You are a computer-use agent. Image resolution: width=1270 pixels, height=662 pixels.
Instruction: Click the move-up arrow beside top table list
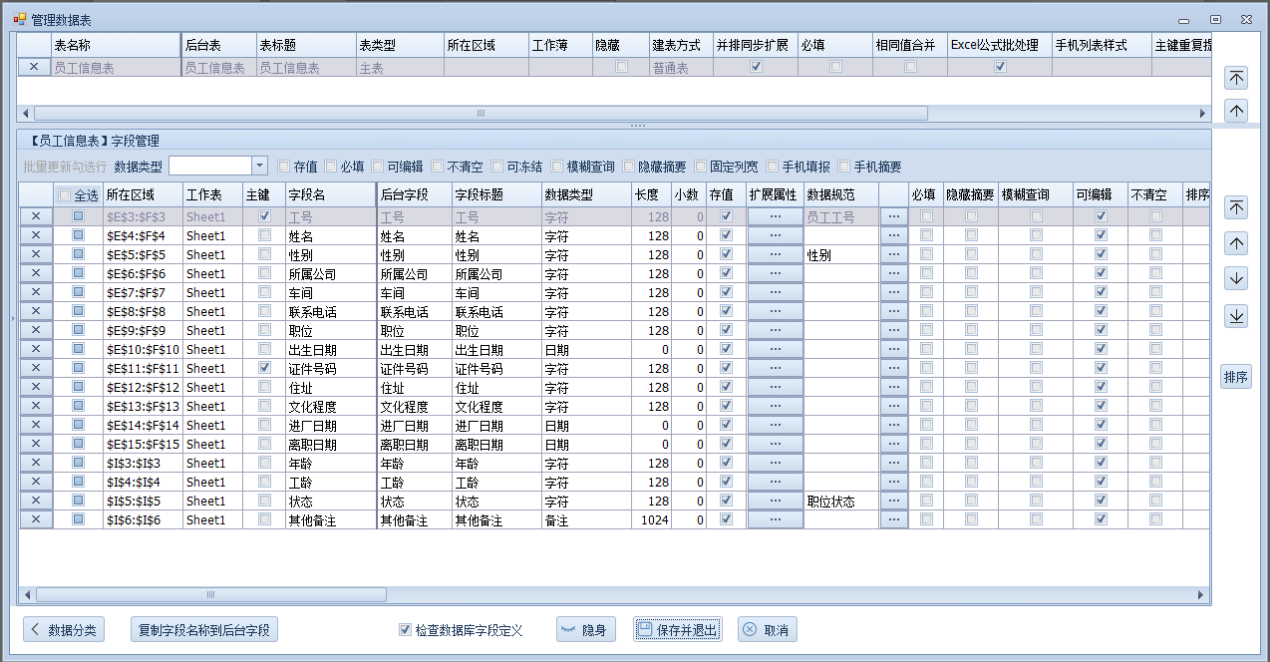point(1236,111)
